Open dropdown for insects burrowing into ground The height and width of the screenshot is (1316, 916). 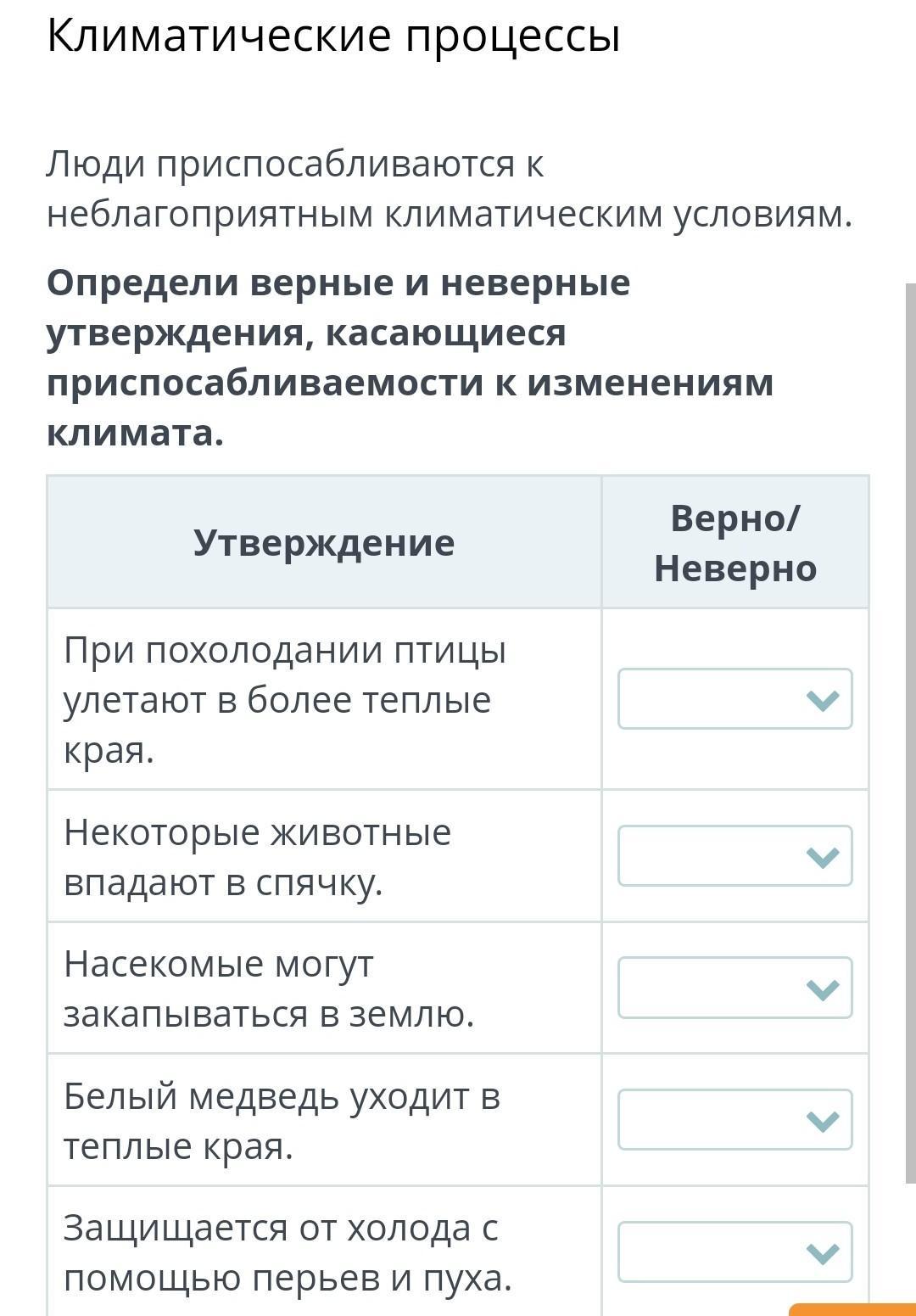point(734,988)
